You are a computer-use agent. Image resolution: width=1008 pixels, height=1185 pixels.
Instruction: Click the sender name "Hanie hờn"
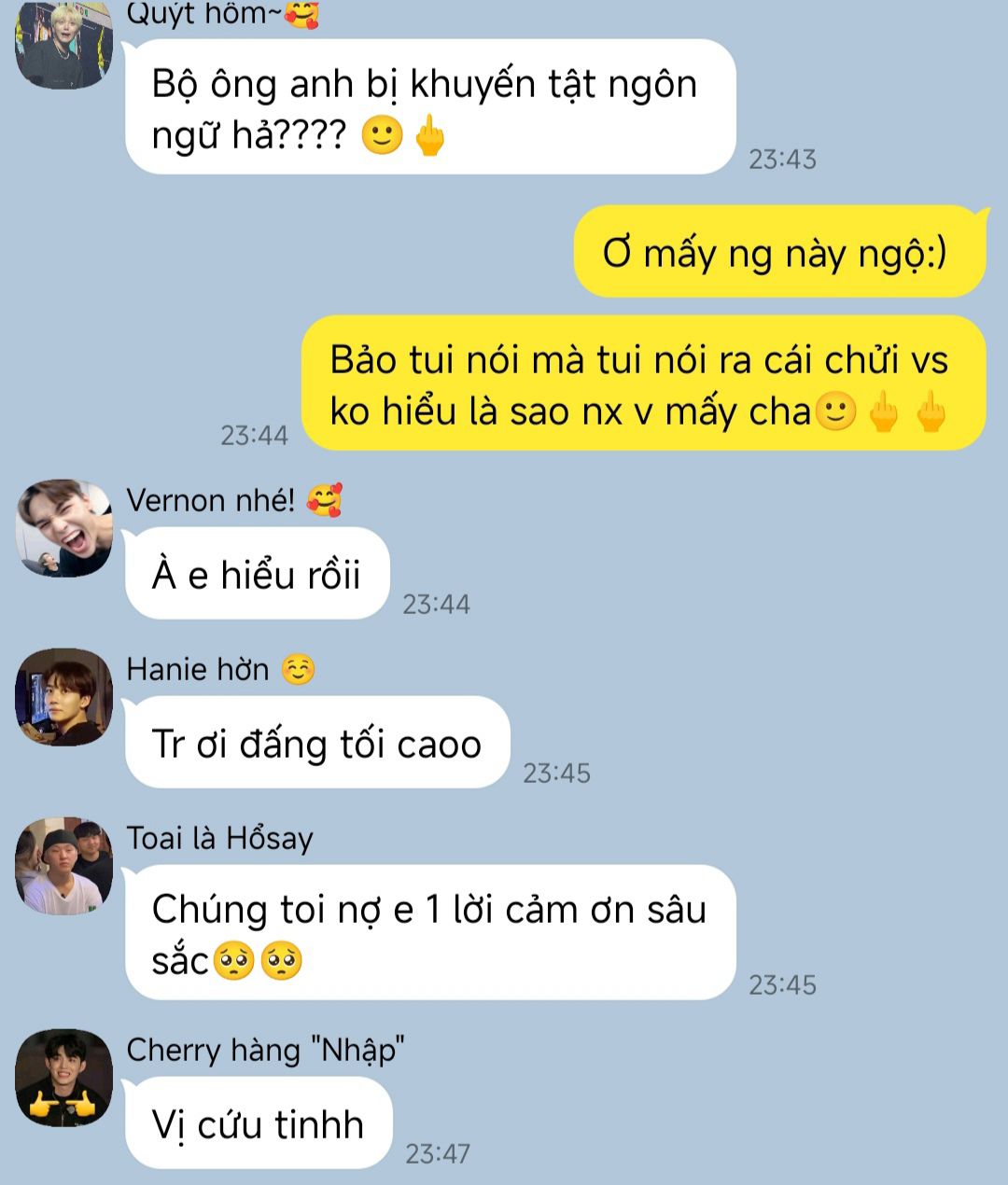click(x=198, y=670)
